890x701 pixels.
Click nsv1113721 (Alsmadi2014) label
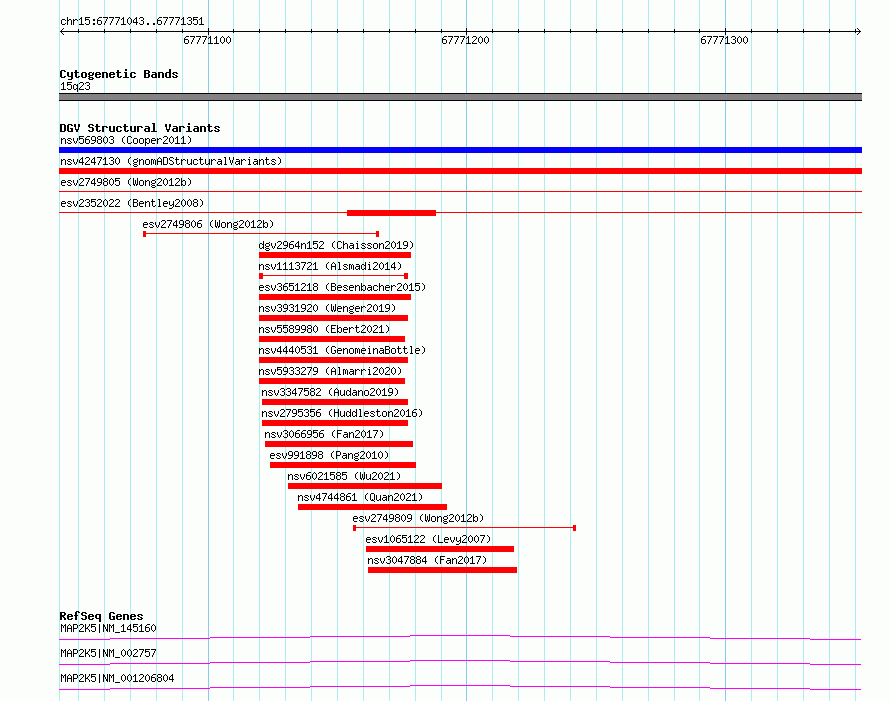coord(330,266)
